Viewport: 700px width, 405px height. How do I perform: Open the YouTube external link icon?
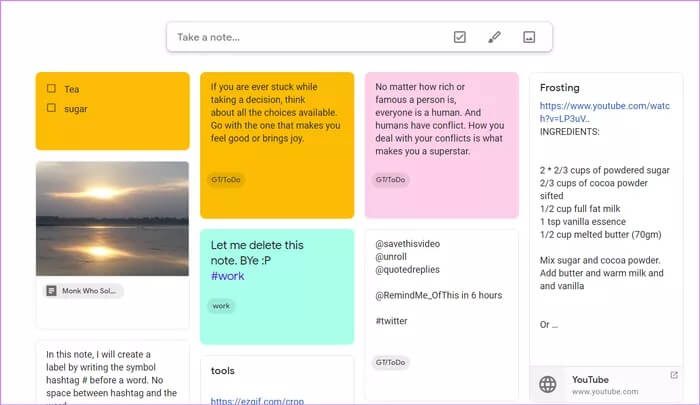(x=673, y=376)
